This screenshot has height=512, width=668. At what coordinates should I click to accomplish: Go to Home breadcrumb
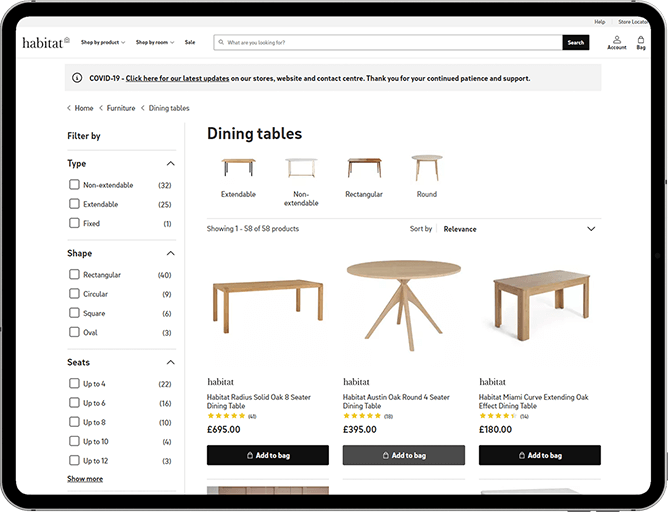84,108
